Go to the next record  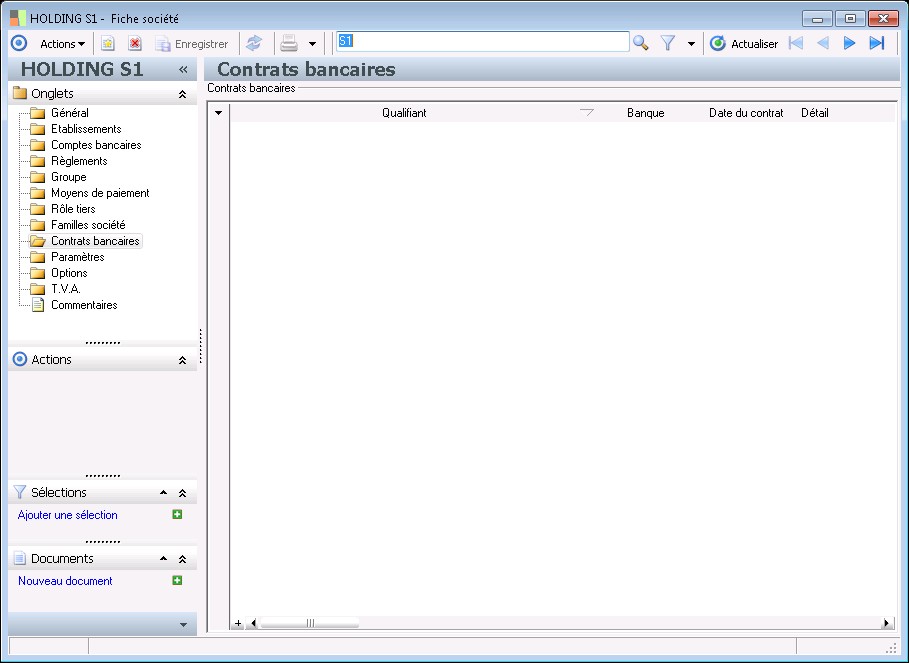pos(850,43)
